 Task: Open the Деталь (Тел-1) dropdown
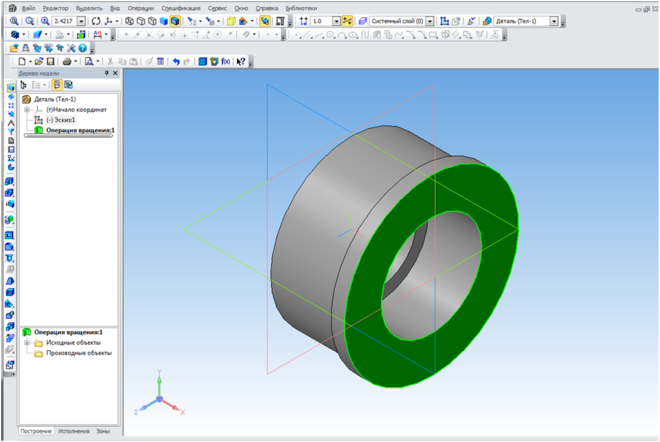pyautogui.click(x=554, y=21)
